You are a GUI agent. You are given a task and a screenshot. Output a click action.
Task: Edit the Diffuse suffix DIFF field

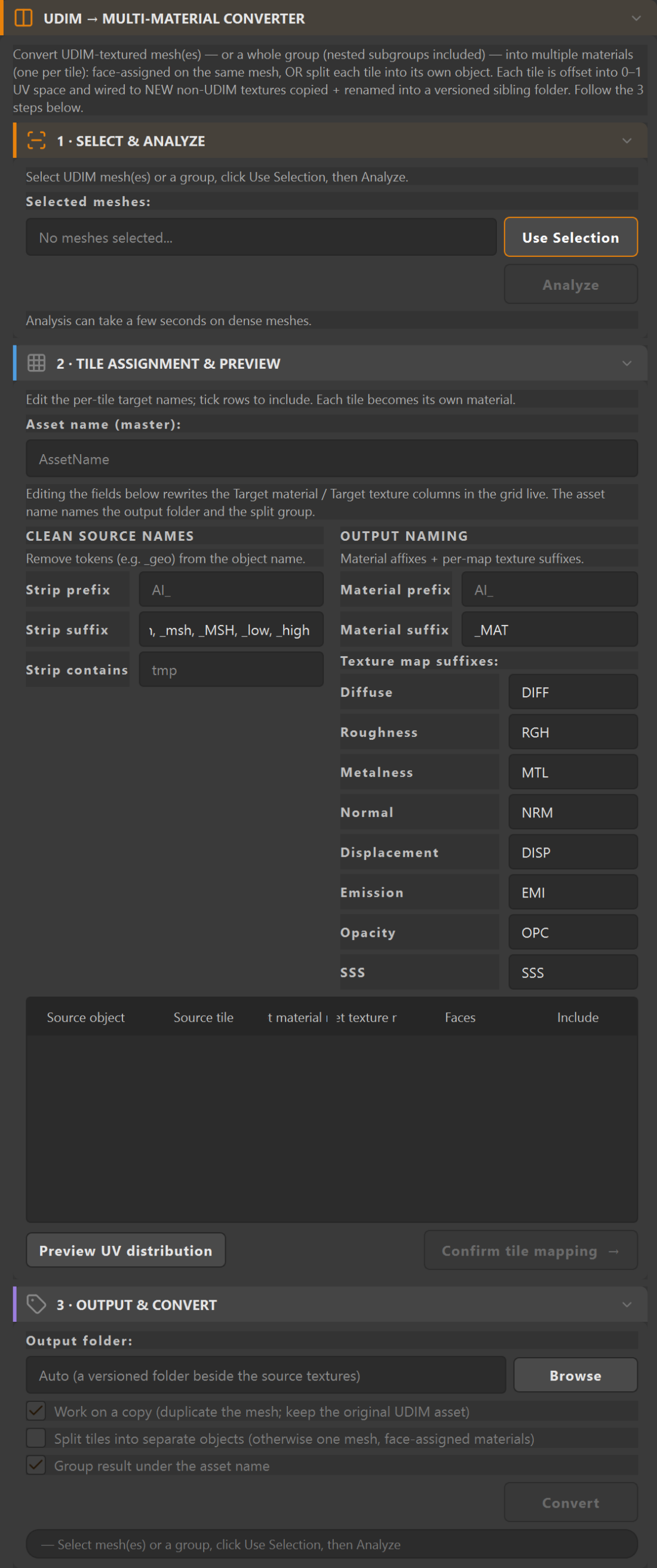(573, 691)
